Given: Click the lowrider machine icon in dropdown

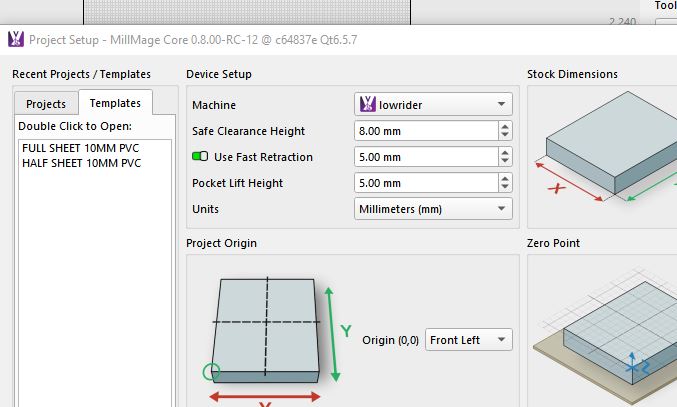Looking at the screenshot, I should click(367, 104).
